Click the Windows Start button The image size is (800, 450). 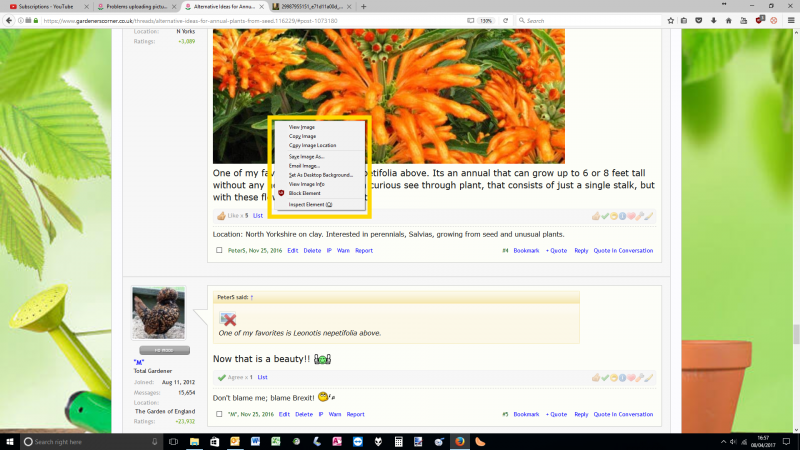click(9, 441)
